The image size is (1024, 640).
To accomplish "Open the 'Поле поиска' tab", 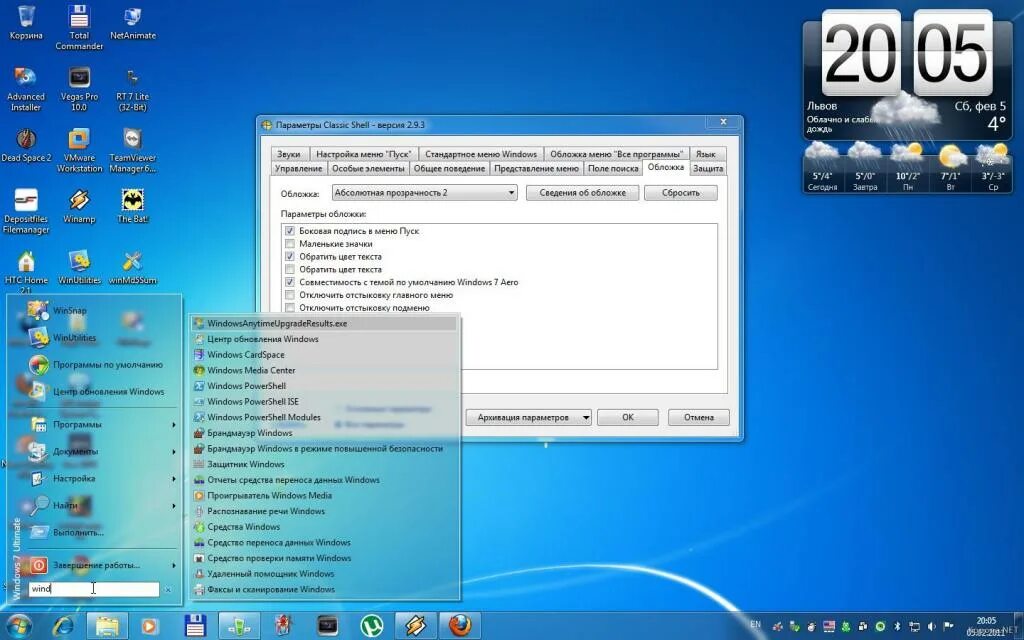I will click(x=613, y=168).
